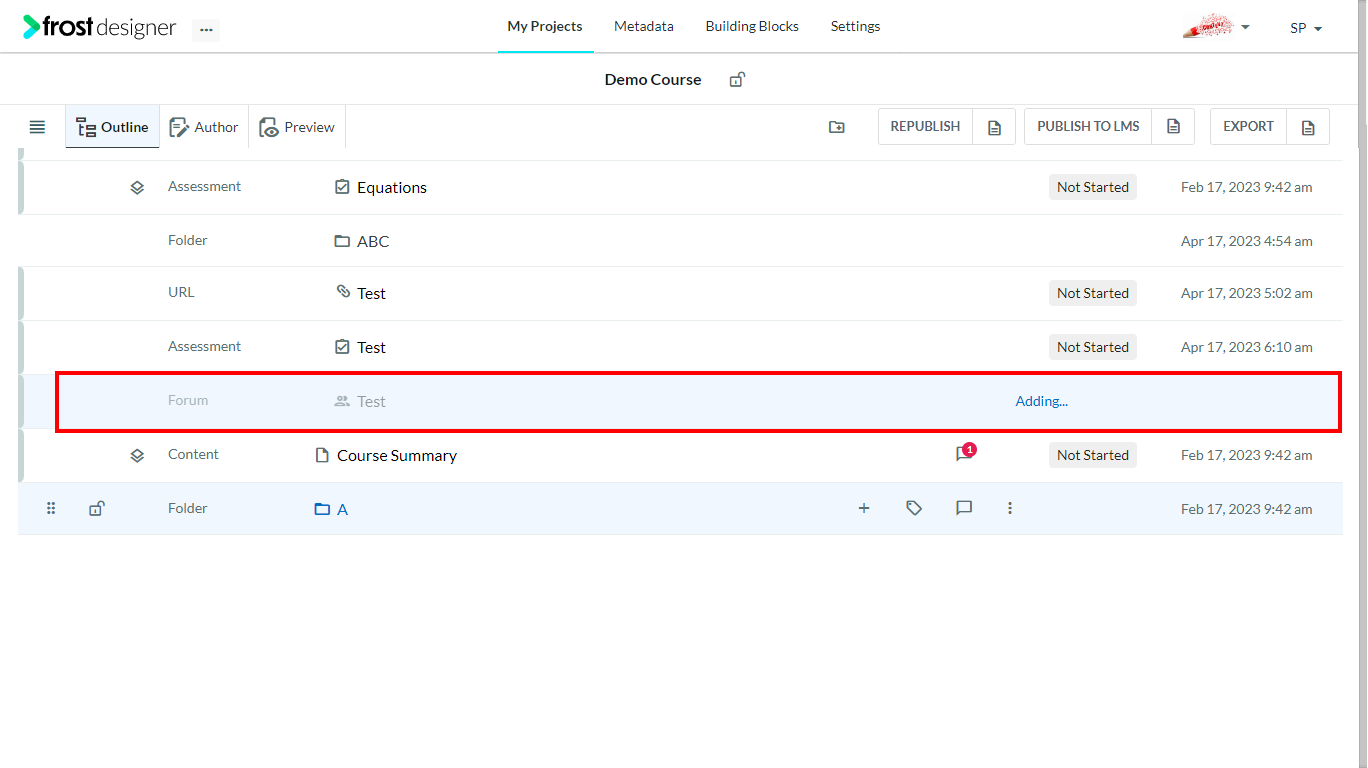Click the assessment icon in the Assessment Test row

pos(342,347)
